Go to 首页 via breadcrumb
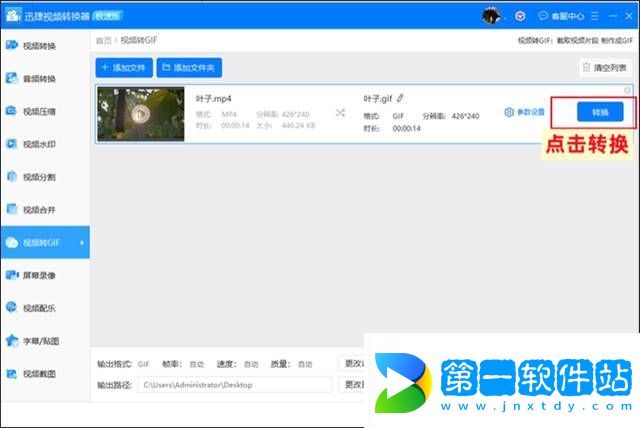This screenshot has height=428, width=640. (x=103, y=40)
